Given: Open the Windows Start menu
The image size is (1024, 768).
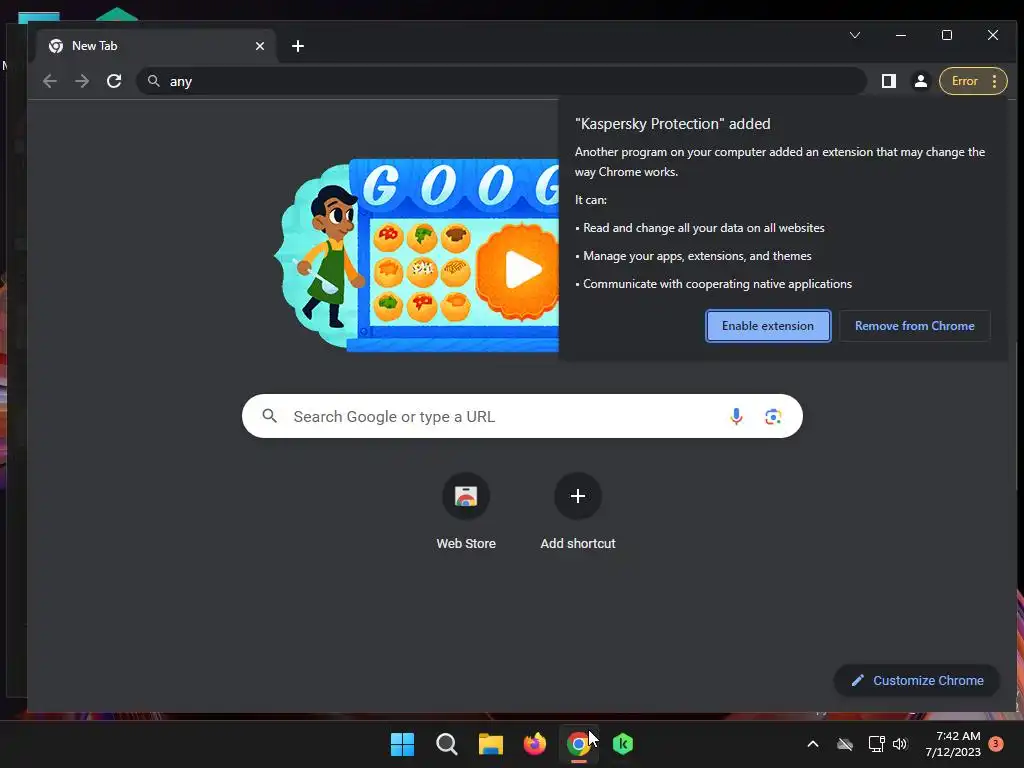Looking at the screenshot, I should coord(402,744).
